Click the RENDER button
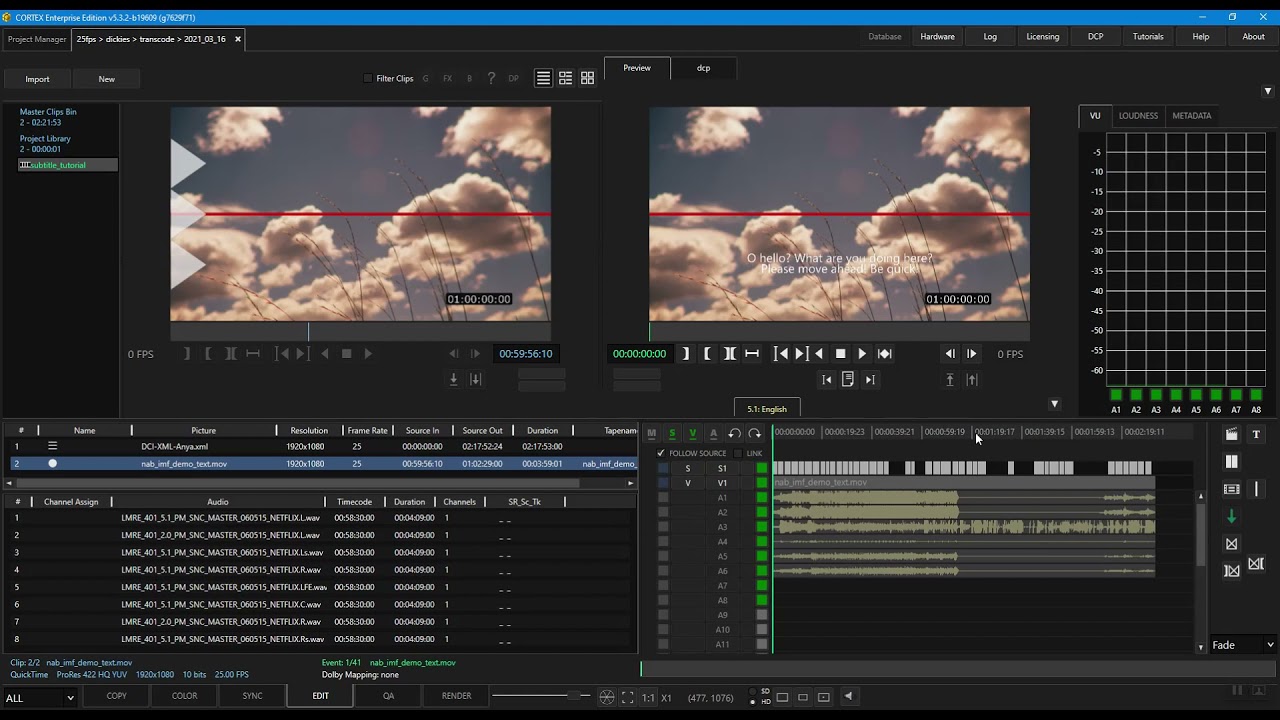Screen dimensions: 1280x720 [x=456, y=695]
